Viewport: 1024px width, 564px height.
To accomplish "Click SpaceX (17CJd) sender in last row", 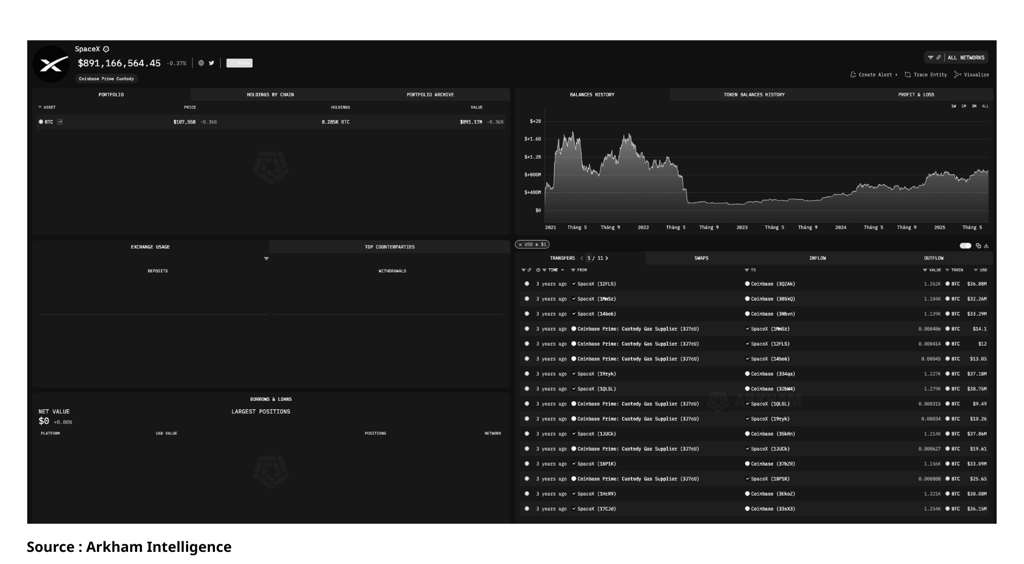I will (596, 509).
